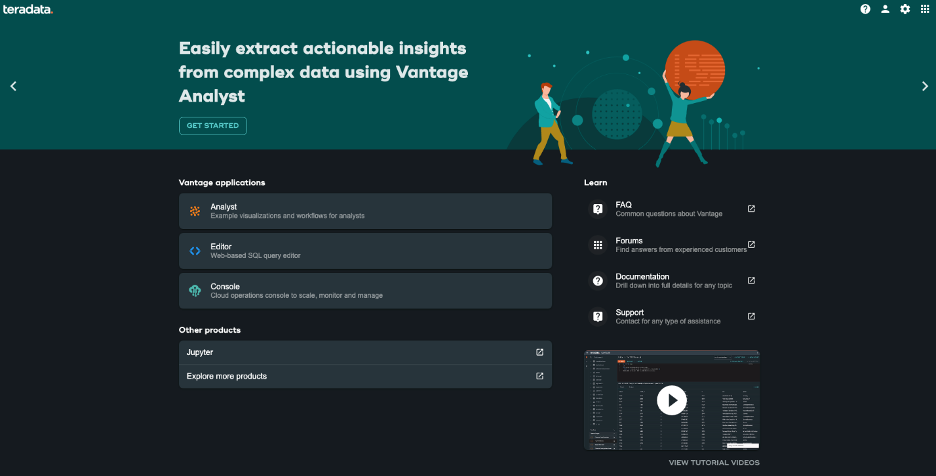Play the tutorial video
This screenshot has width=936, height=476.
point(671,400)
